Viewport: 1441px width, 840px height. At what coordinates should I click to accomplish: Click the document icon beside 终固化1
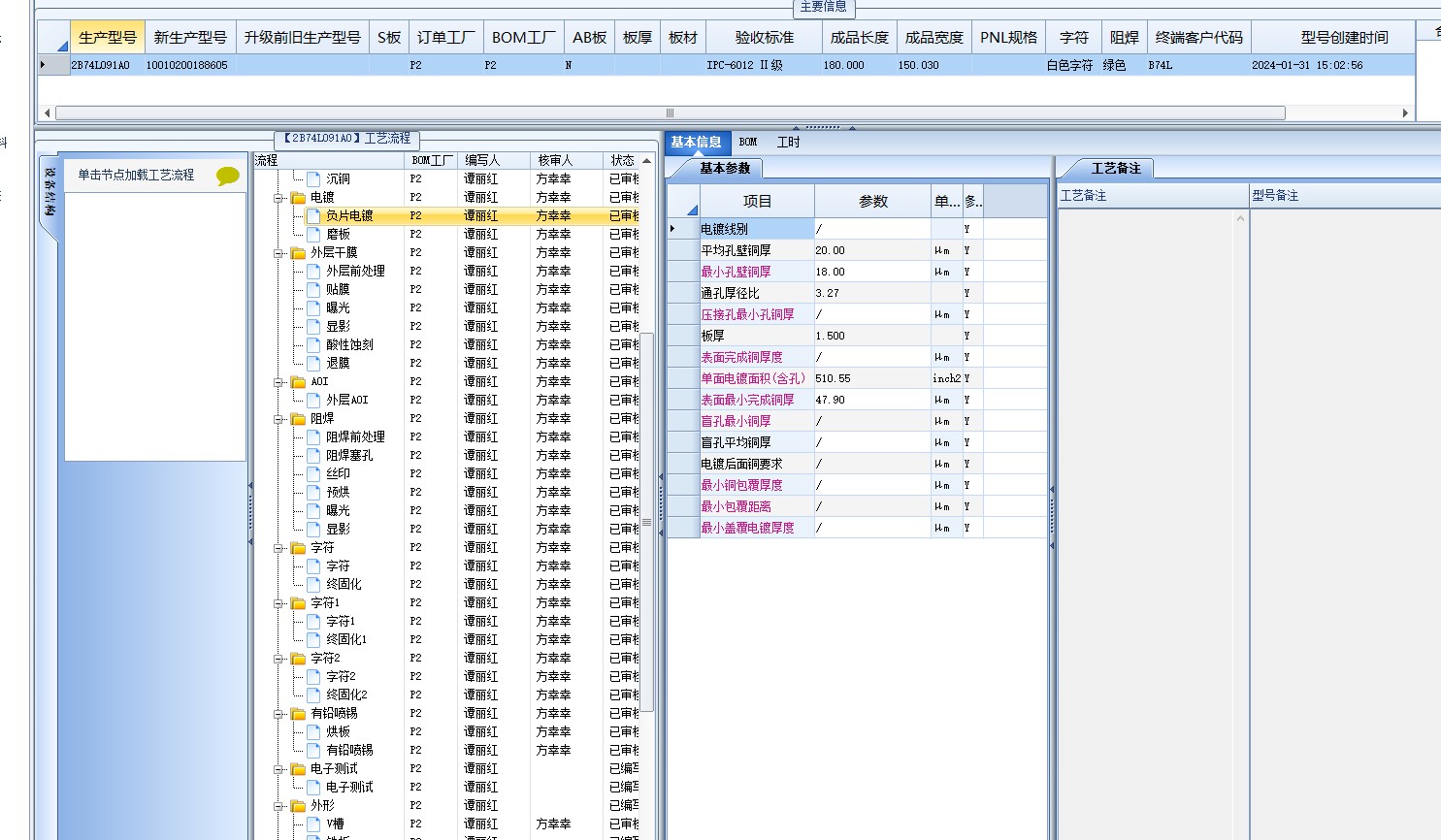click(x=313, y=640)
